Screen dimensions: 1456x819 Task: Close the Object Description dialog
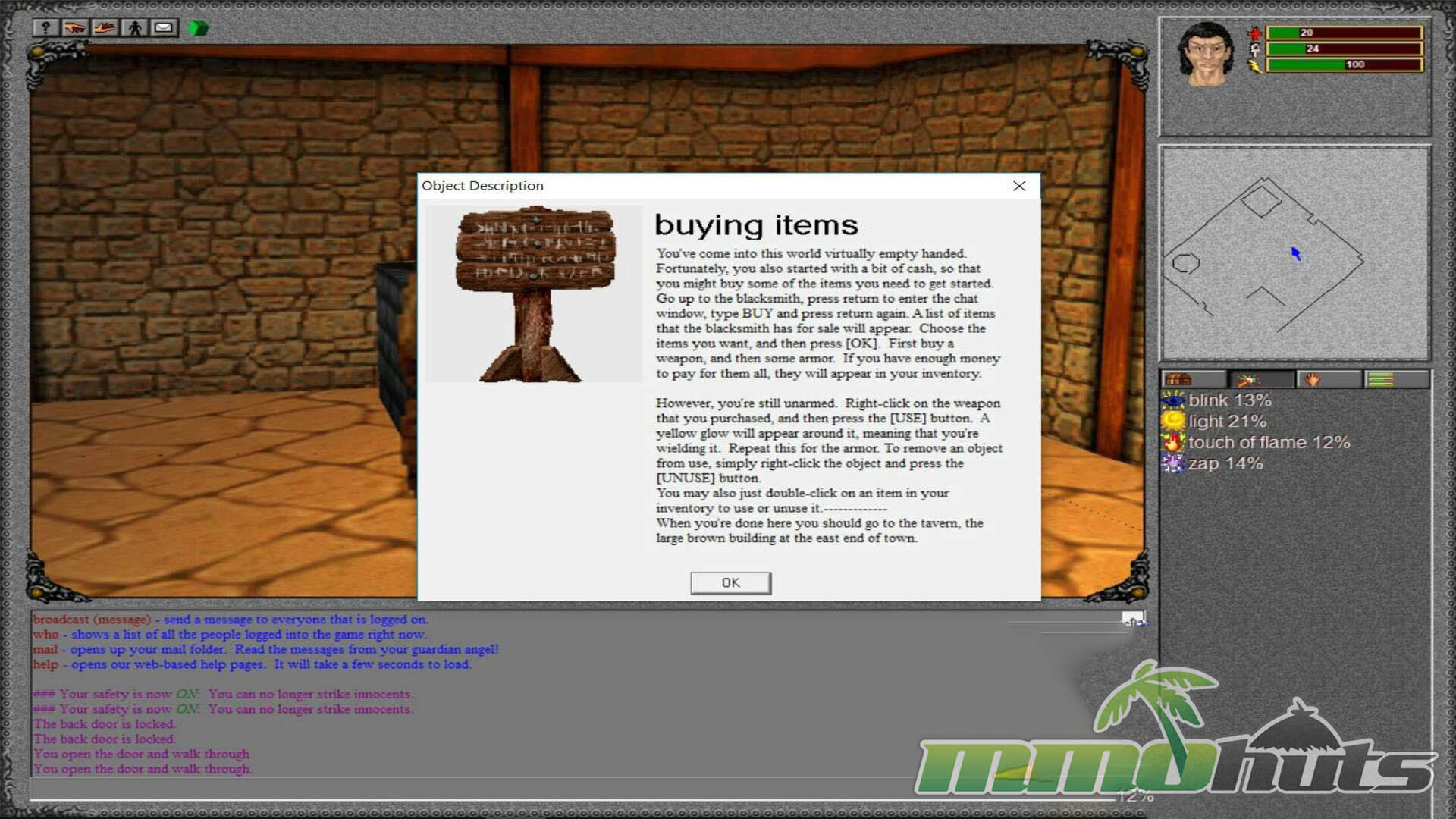click(x=1019, y=186)
